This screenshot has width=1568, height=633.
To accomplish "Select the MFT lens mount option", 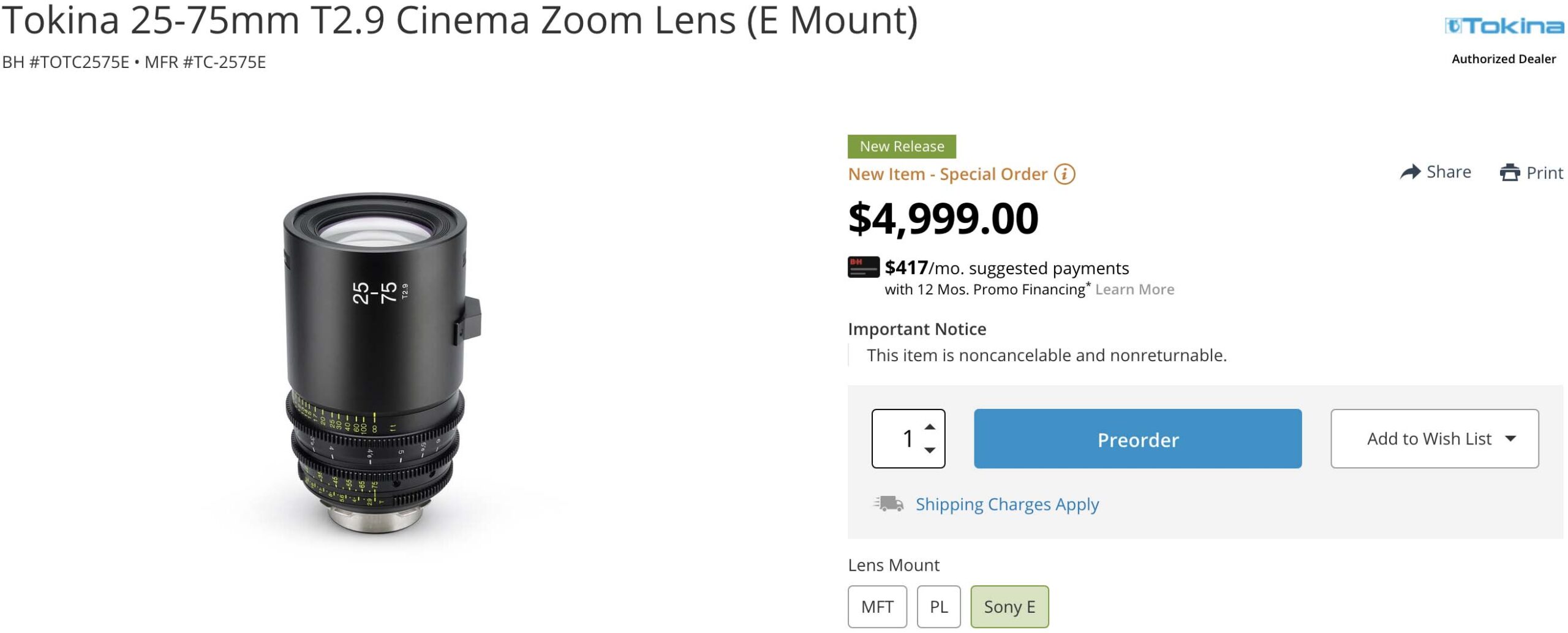I will point(876,607).
